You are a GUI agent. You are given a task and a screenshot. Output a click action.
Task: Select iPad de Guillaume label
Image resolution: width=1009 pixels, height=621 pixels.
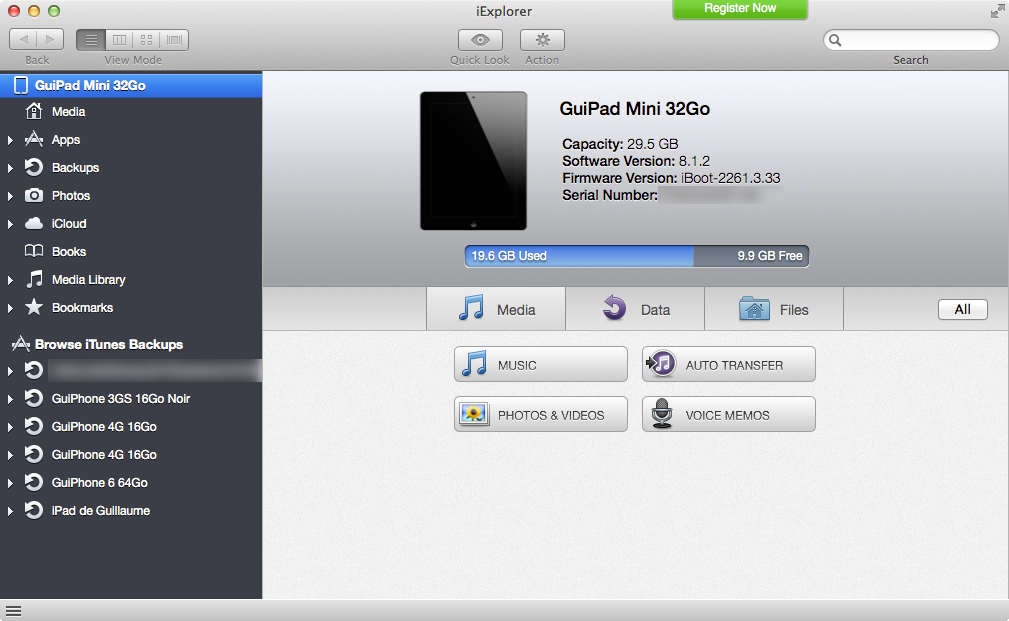pos(101,511)
